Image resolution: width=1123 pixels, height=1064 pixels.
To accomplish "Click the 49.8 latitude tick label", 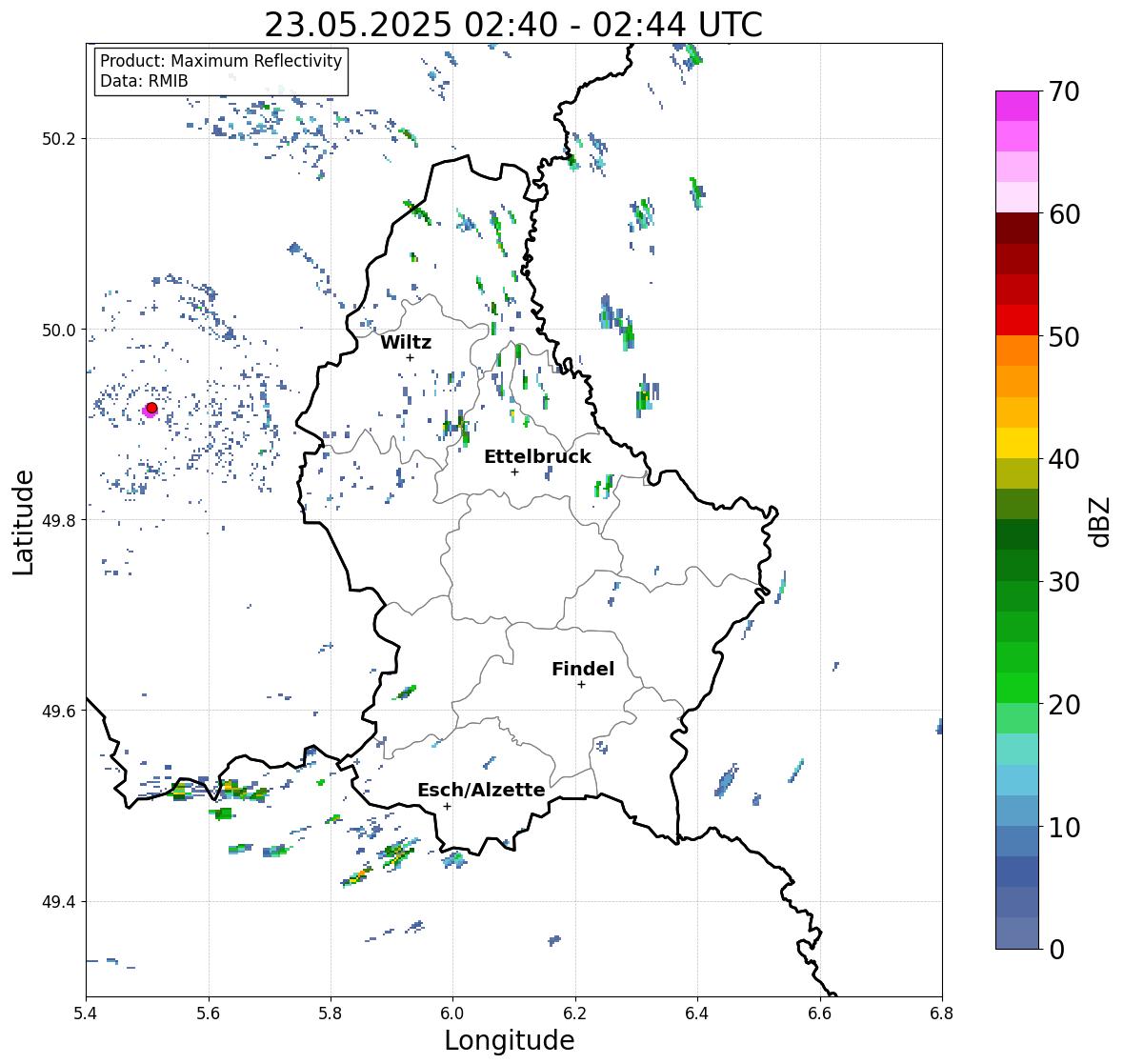I will (59, 520).
